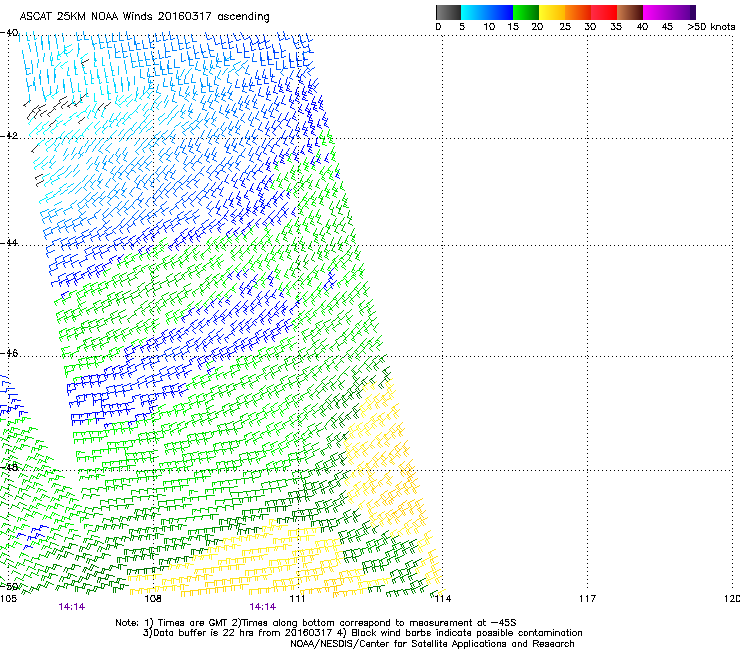Click the -44 latitude axis label
Viewport: 740px width, 650px height.
(9, 243)
